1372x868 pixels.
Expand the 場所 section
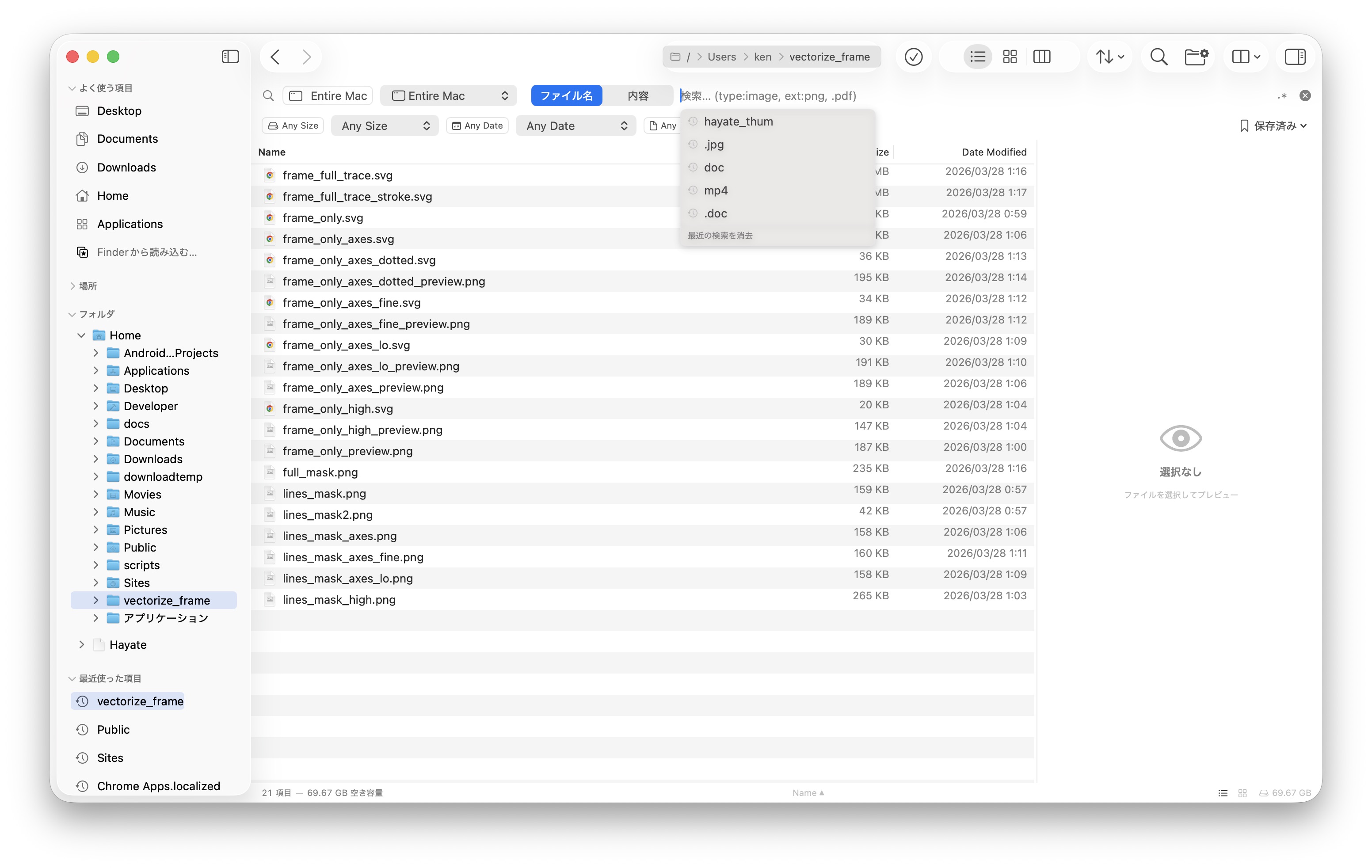coord(72,286)
